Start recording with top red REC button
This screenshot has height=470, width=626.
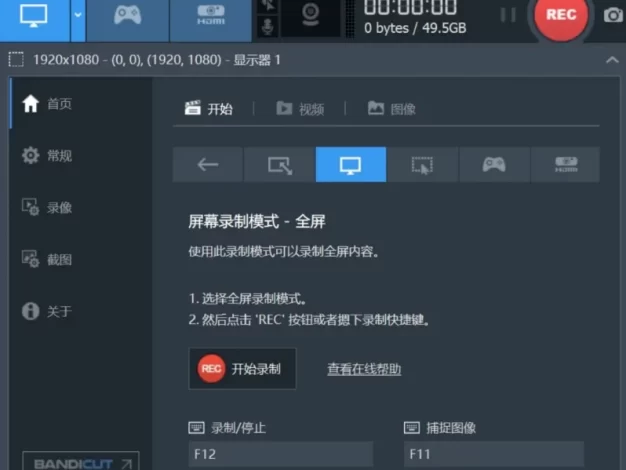tap(561, 16)
